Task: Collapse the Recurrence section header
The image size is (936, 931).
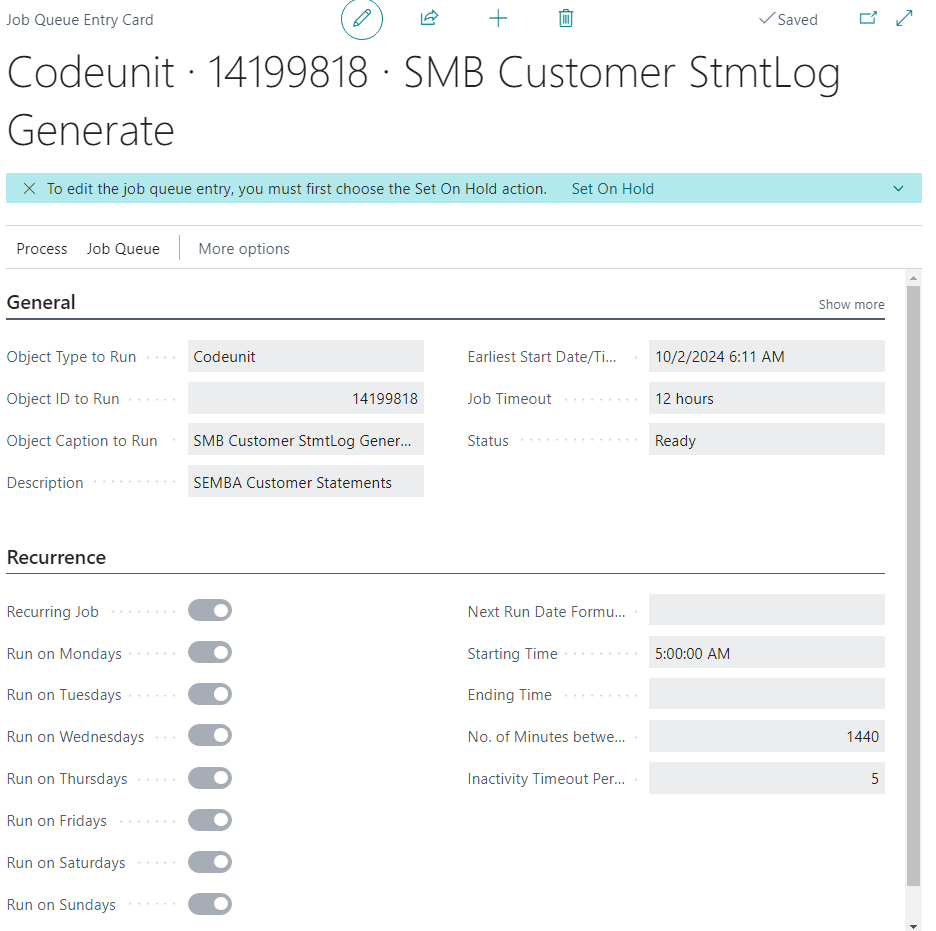Action: pyautogui.click(x=56, y=557)
